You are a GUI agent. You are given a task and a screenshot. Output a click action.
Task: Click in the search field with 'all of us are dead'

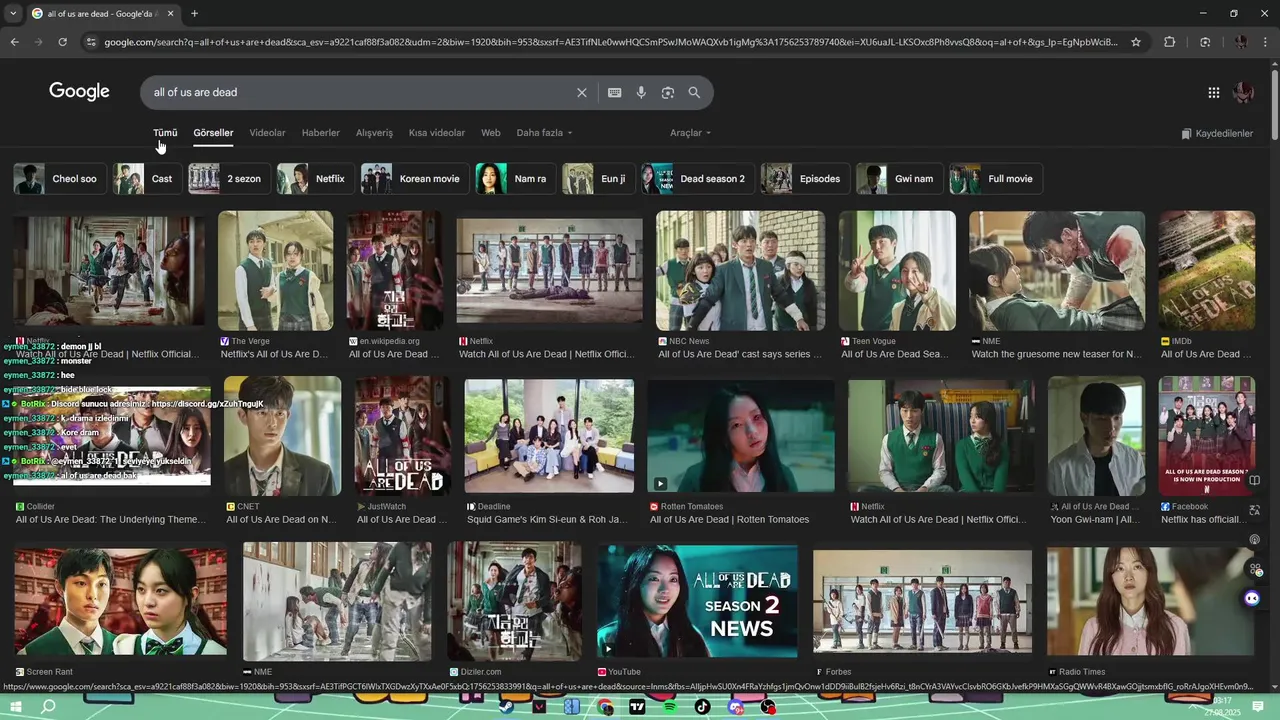pos(360,92)
